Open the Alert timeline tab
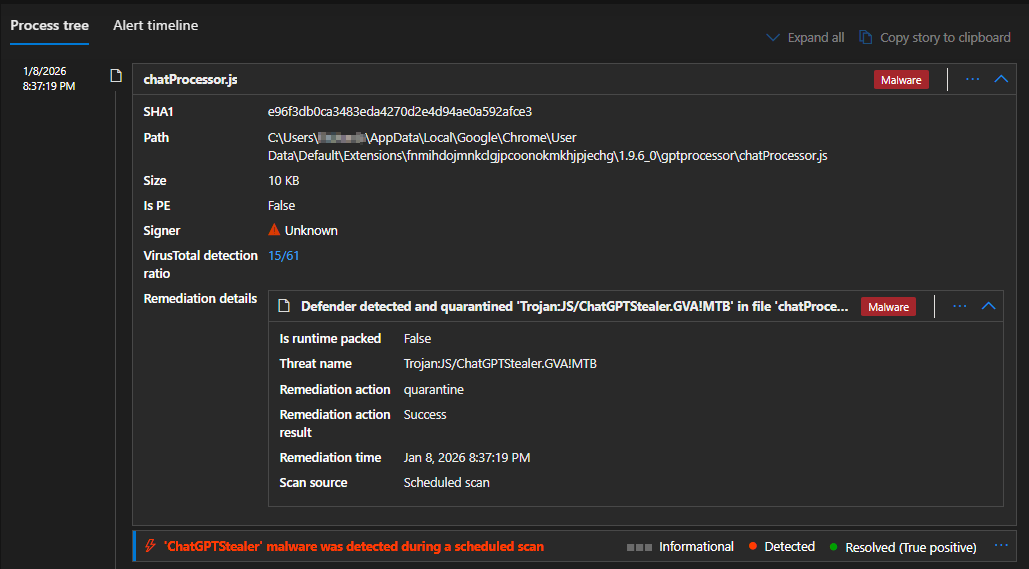The image size is (1029, 569). tap(156, 26)
